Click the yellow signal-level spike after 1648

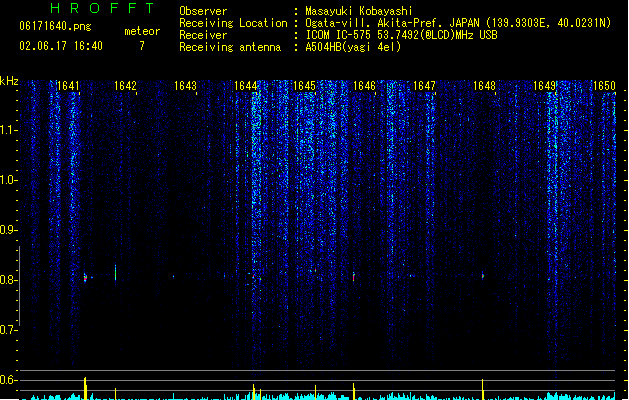(483, 389)
